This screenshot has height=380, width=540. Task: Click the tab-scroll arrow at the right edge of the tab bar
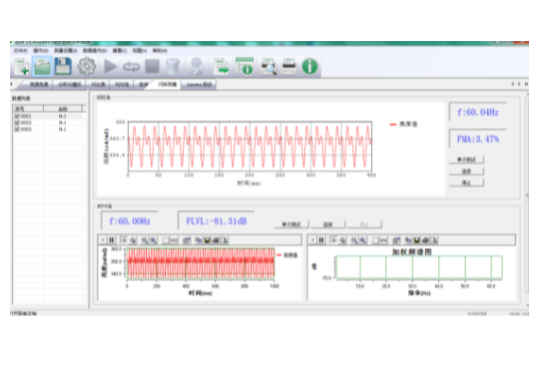click(526, 84)
